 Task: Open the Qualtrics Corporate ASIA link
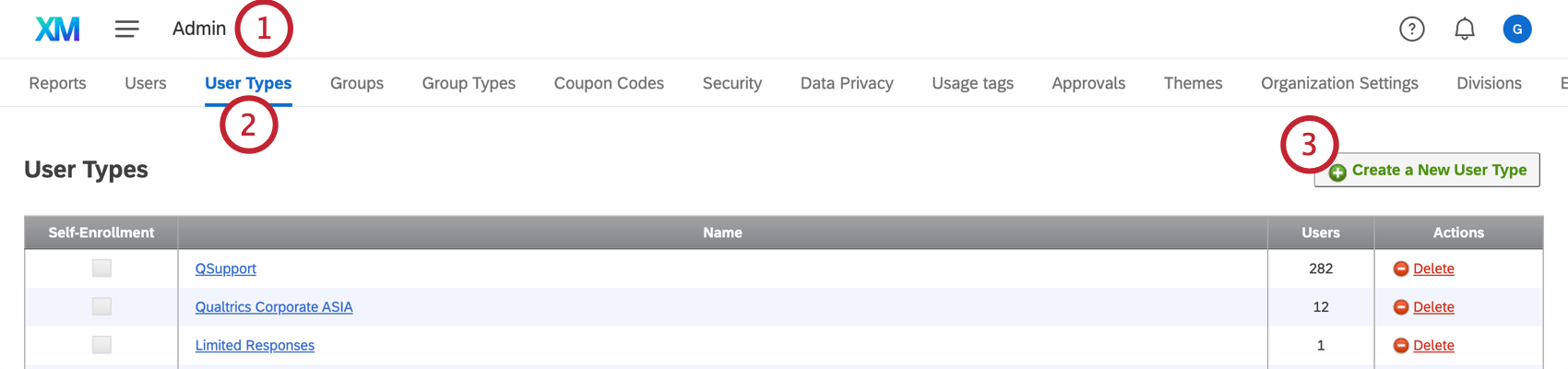point(274,307)
